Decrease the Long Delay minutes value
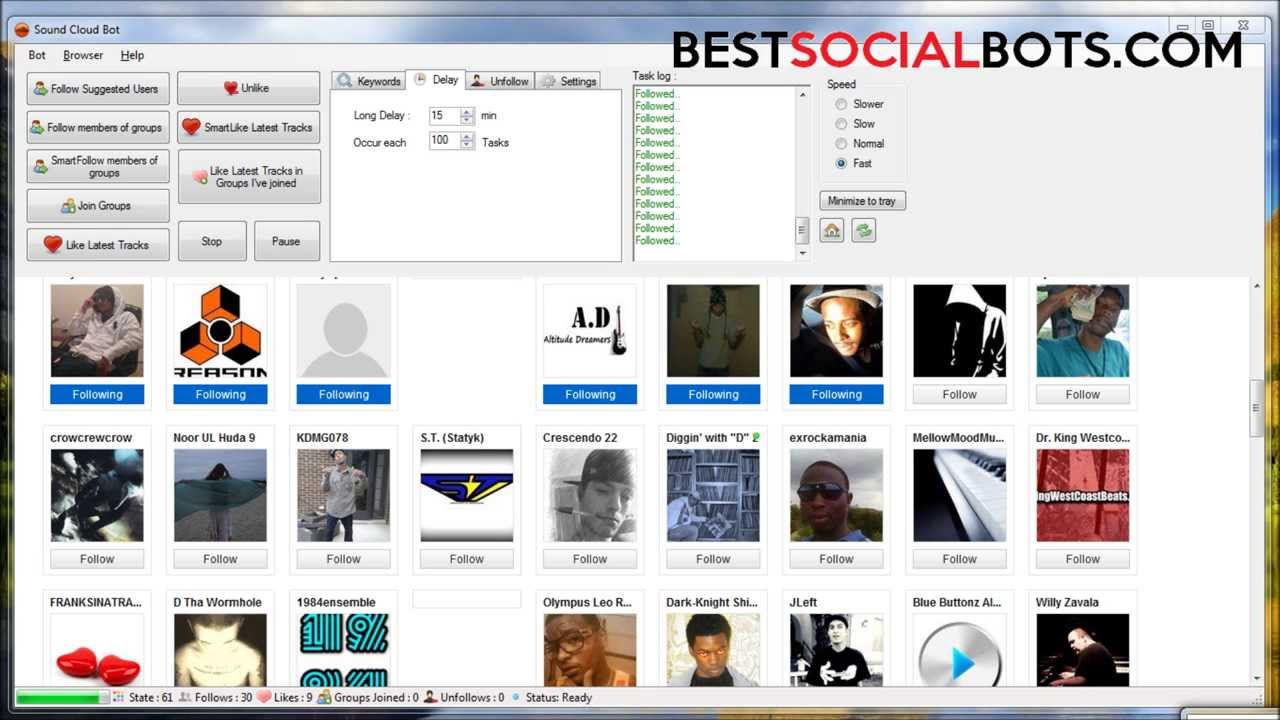 (467, 120)
